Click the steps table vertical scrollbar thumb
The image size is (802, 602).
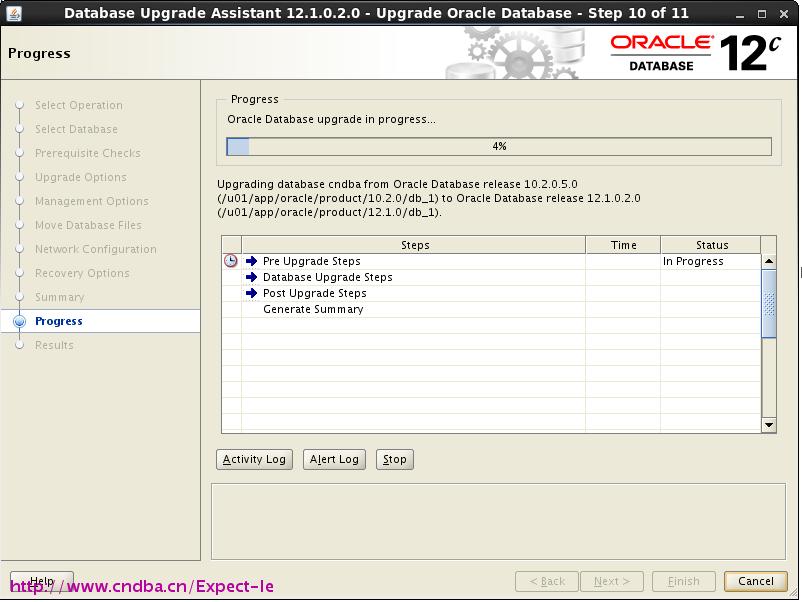[769, 303]
